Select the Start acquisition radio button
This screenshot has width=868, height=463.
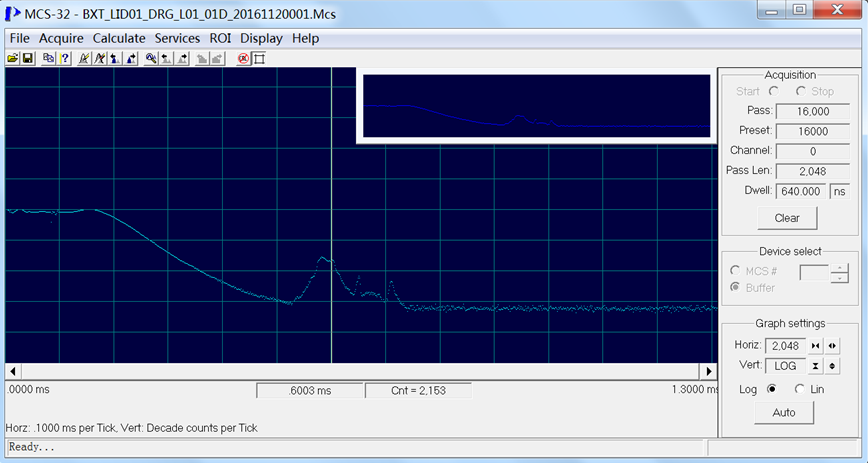point(774,91)
